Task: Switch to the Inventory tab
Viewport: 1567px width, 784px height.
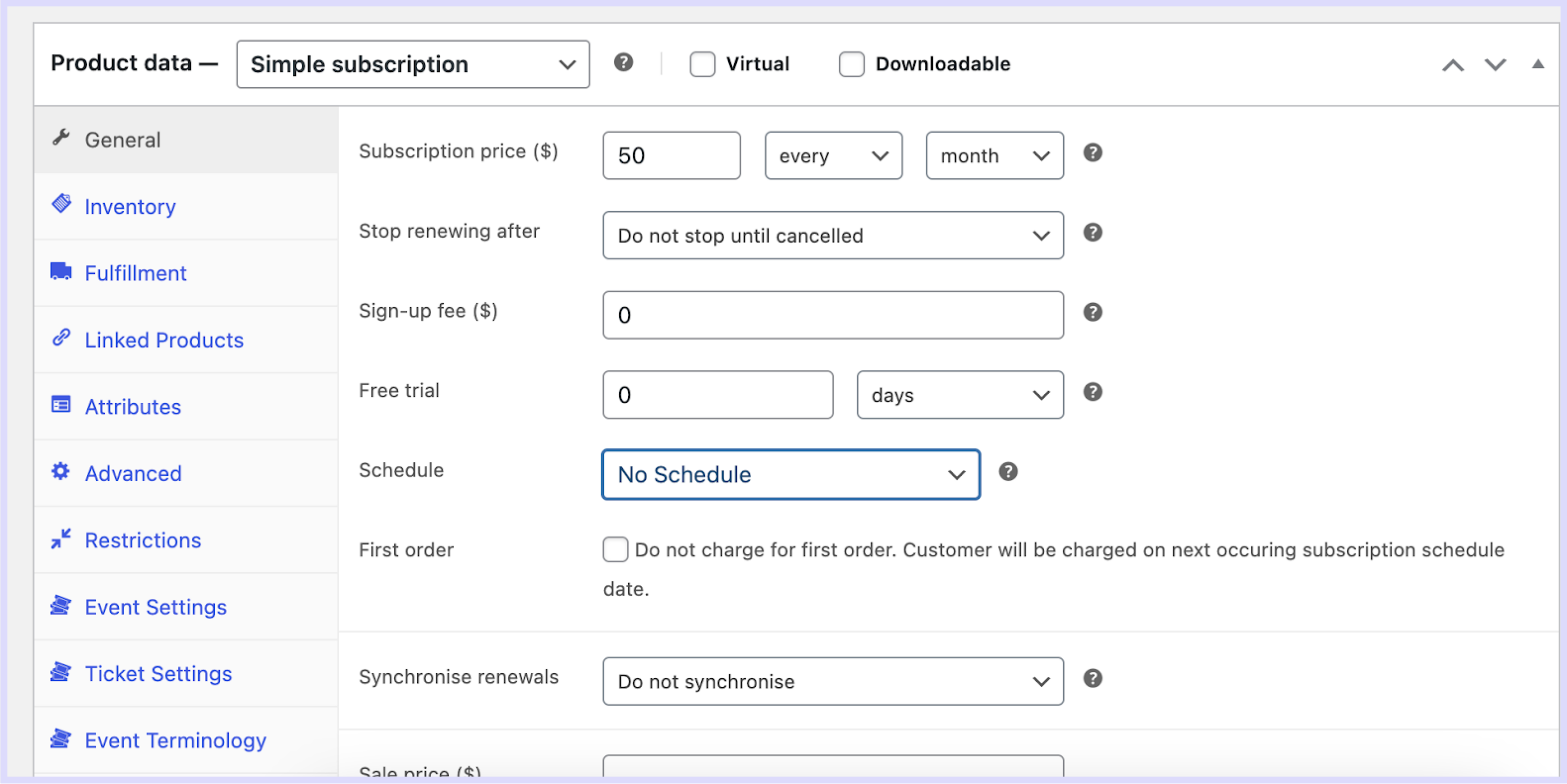Action: (186, 206)
